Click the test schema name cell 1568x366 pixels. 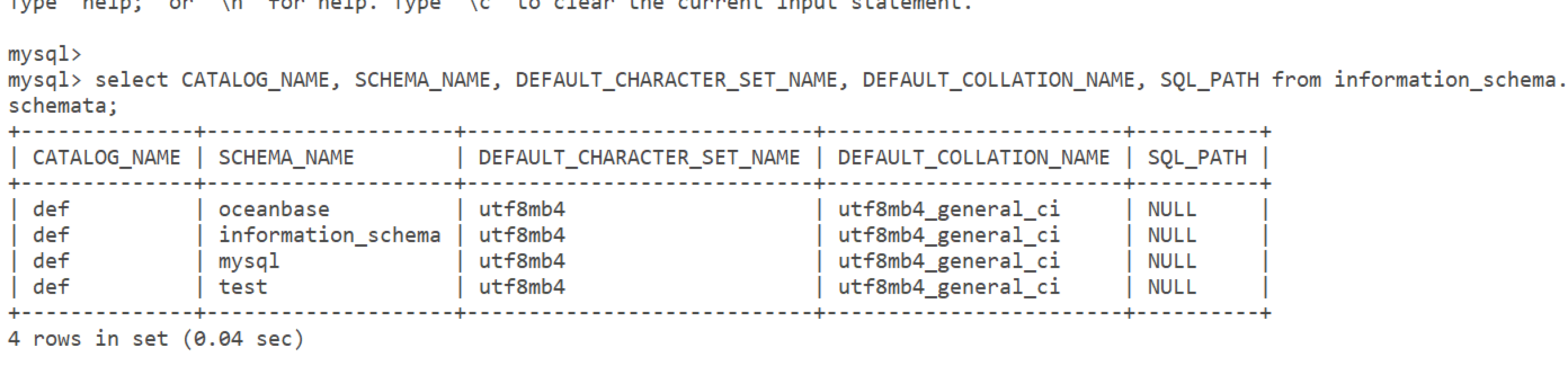[x=243, y=287]
